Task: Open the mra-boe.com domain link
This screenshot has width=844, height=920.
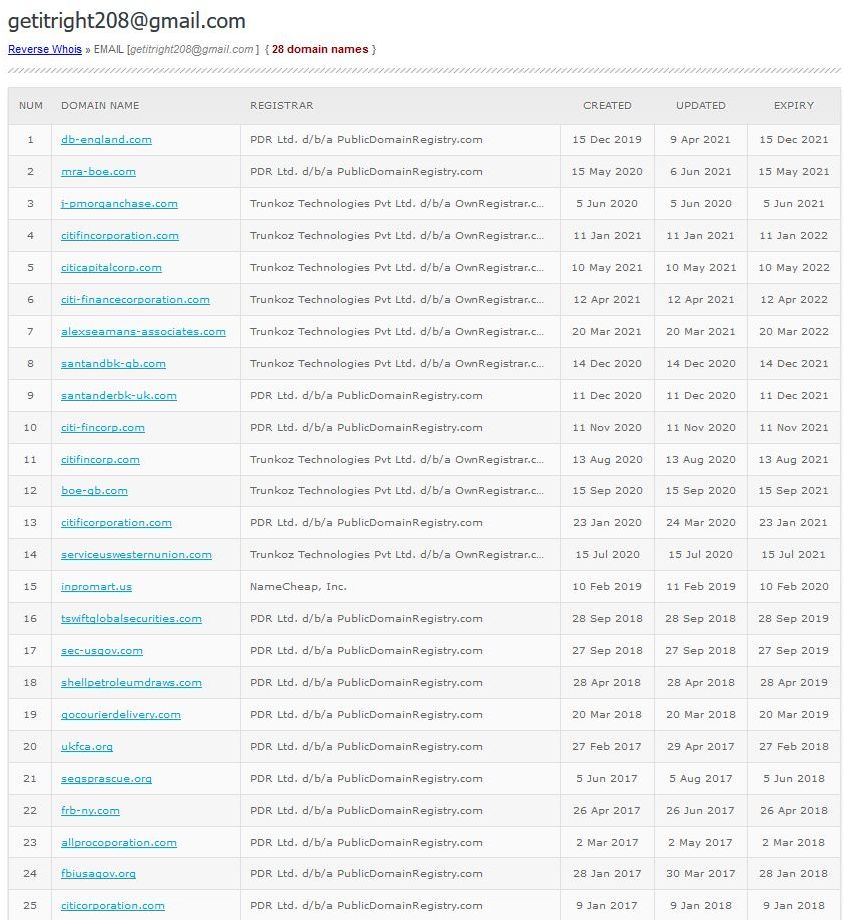Action: pyautogui.click(x=98, y=172)
